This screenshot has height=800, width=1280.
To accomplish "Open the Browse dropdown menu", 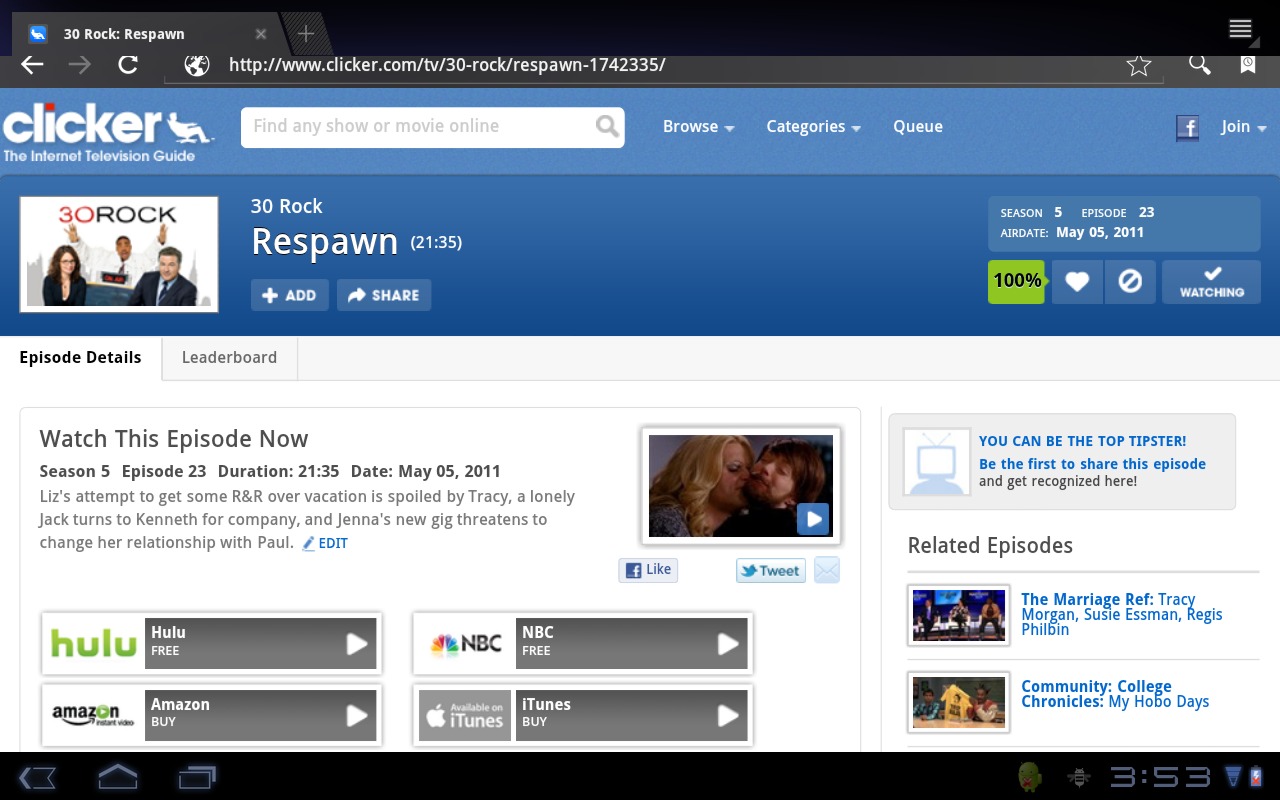I will [x=698, y=127].
